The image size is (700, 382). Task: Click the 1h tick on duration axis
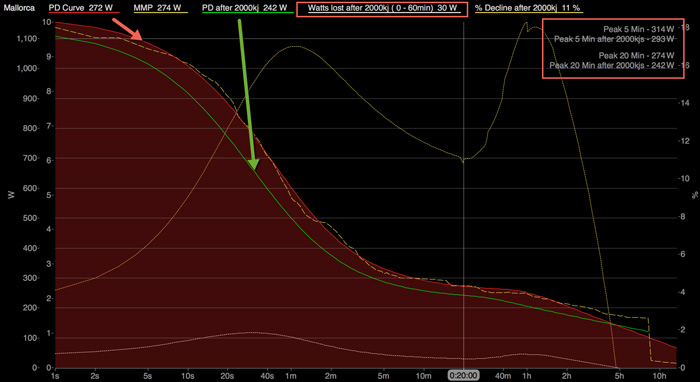[x=527, y=375]
